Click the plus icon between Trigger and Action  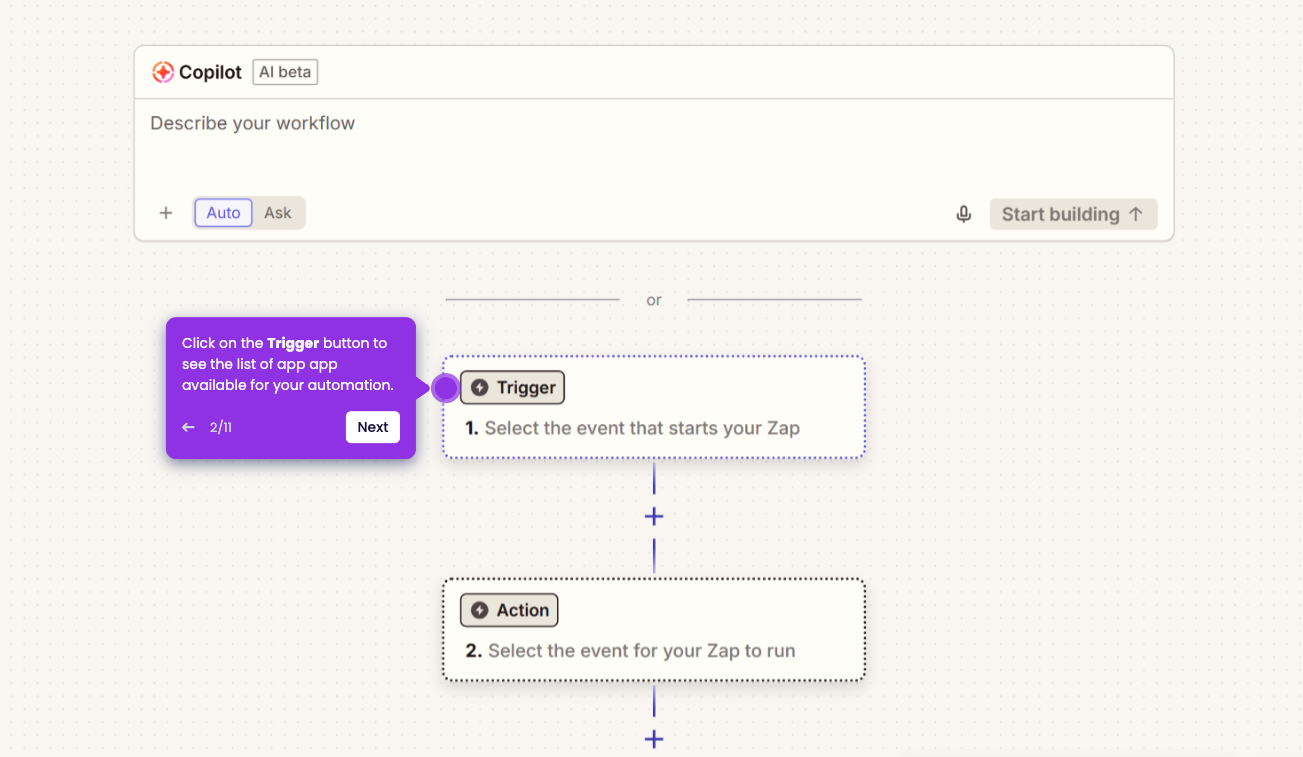click(x=654, y=517)
